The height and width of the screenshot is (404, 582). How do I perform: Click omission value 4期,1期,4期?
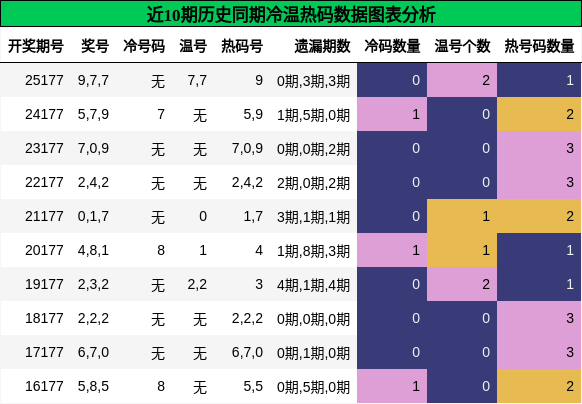(313, 285)
